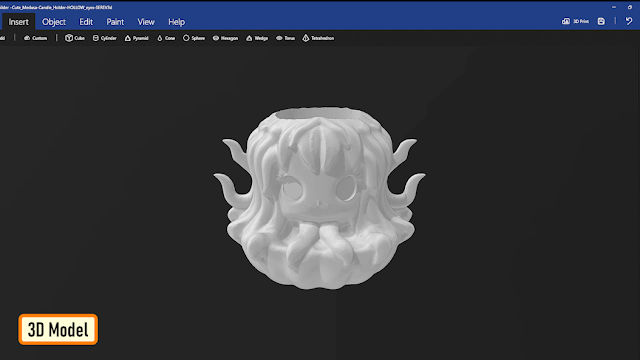This screenshot has width=640, height=360.
Task: Click the 3D Print button
Action: click(575, 21)
